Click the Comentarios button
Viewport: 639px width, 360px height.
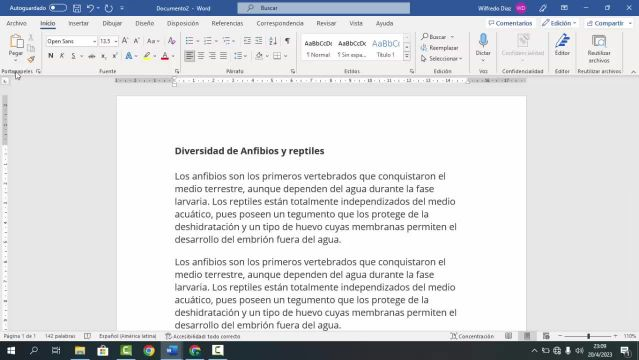510,23
